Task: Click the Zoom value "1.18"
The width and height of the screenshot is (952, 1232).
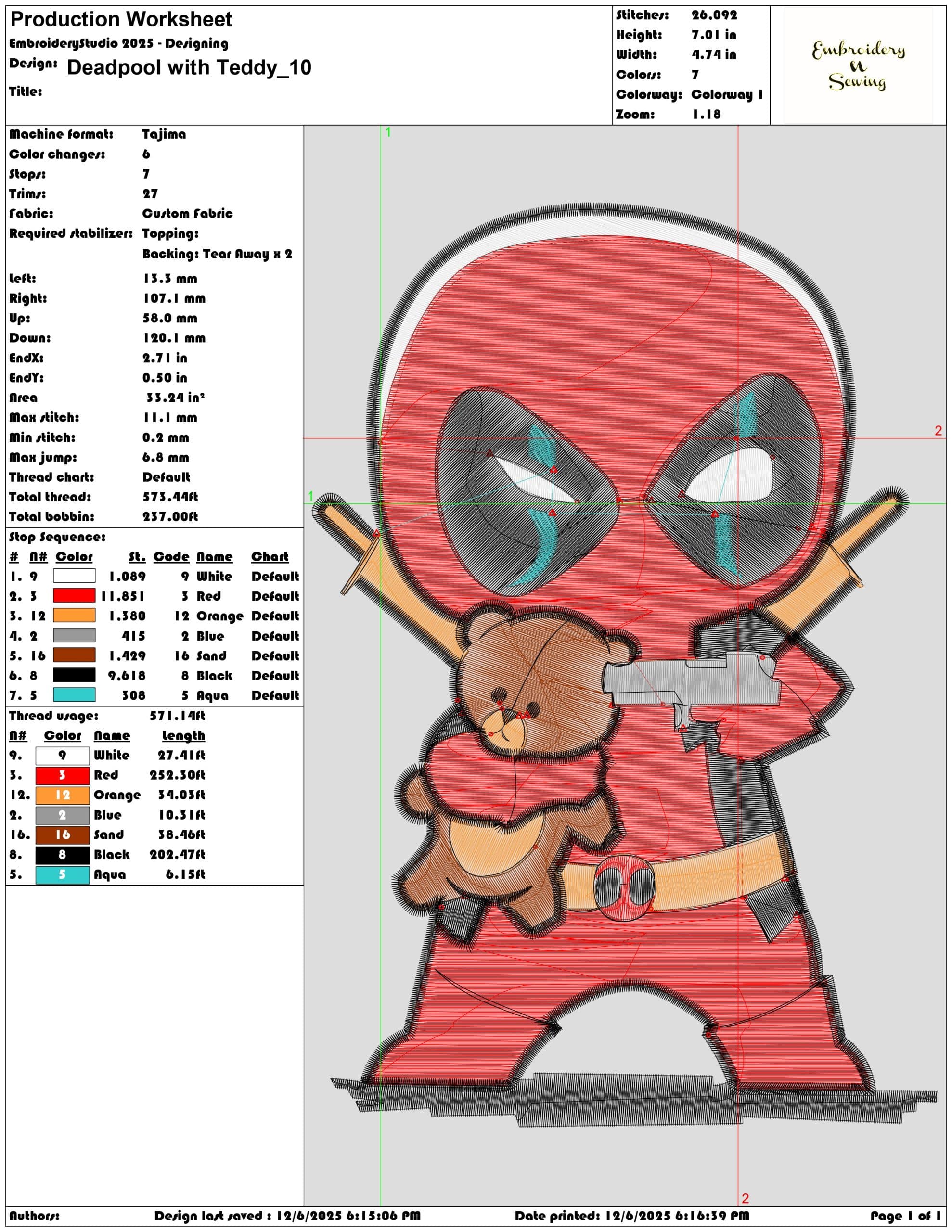Action: pos(707,115)
